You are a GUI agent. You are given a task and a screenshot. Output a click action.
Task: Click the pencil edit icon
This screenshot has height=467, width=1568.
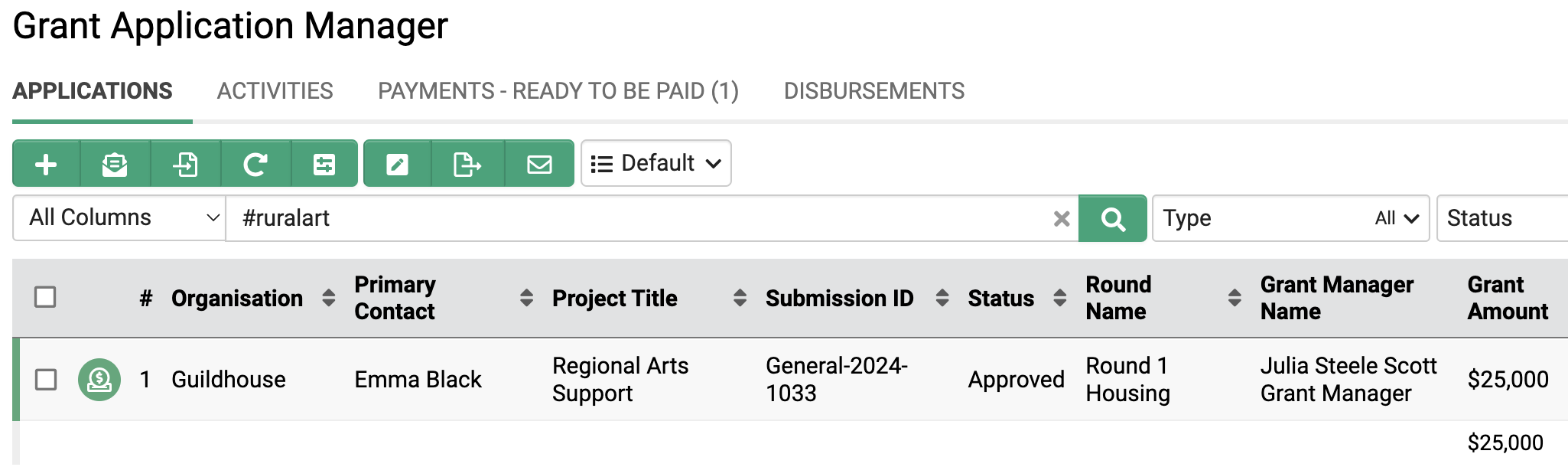[x=398, y=164]
